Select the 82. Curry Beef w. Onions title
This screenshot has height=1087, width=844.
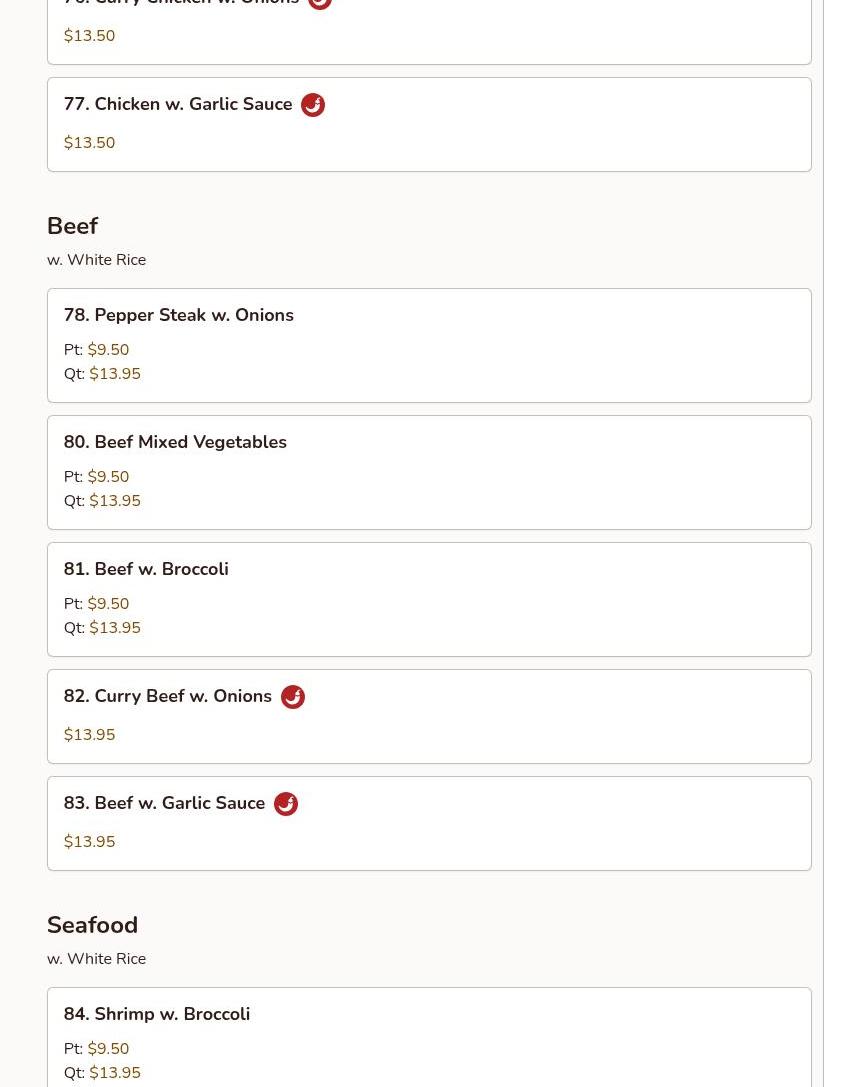click(168, 696)
